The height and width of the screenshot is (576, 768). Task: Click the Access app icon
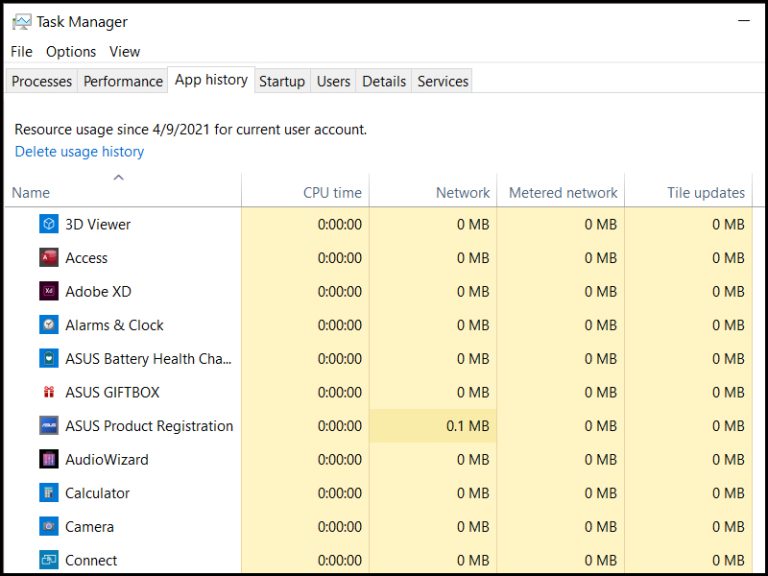tap(48, 258)
